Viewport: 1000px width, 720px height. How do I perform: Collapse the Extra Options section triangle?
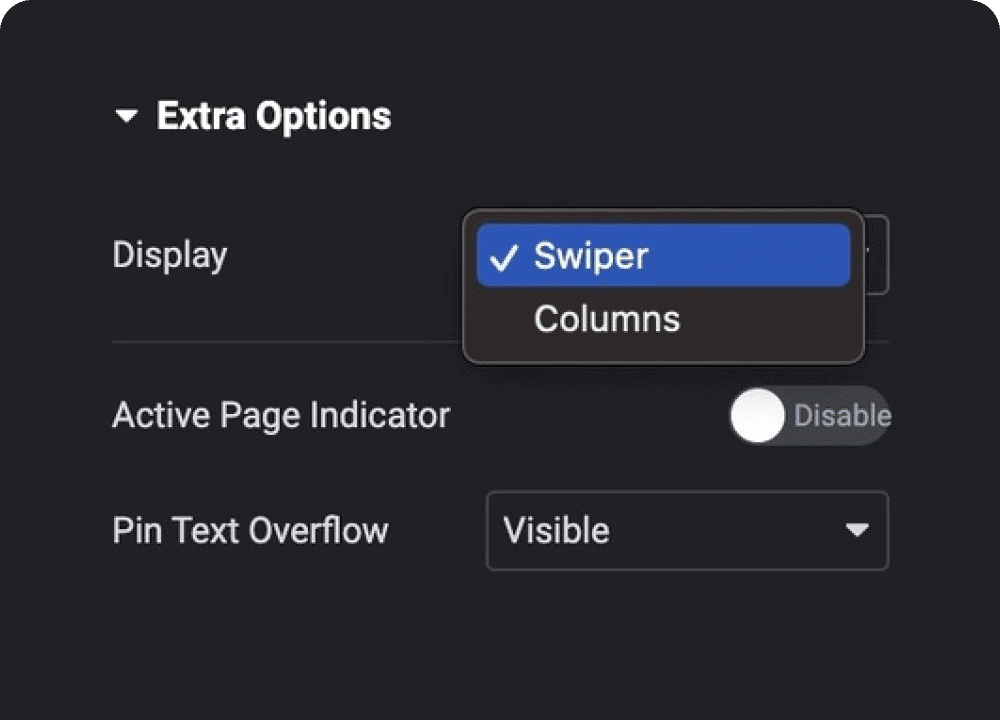coord(126,117)
